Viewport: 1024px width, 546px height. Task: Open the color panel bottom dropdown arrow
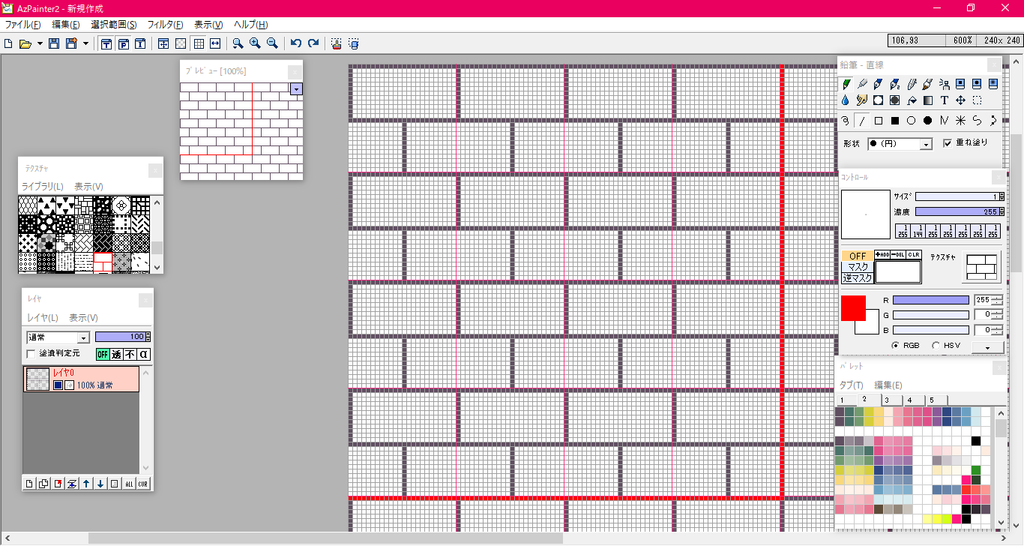(x=987, y=347)
